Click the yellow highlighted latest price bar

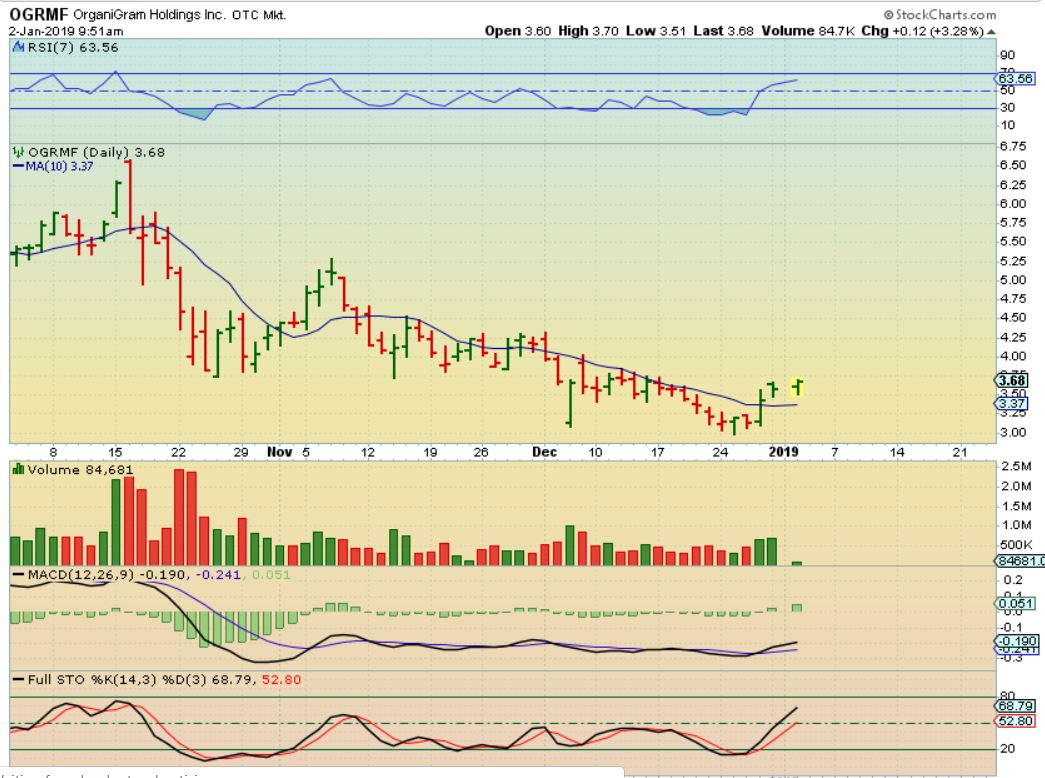798,387
